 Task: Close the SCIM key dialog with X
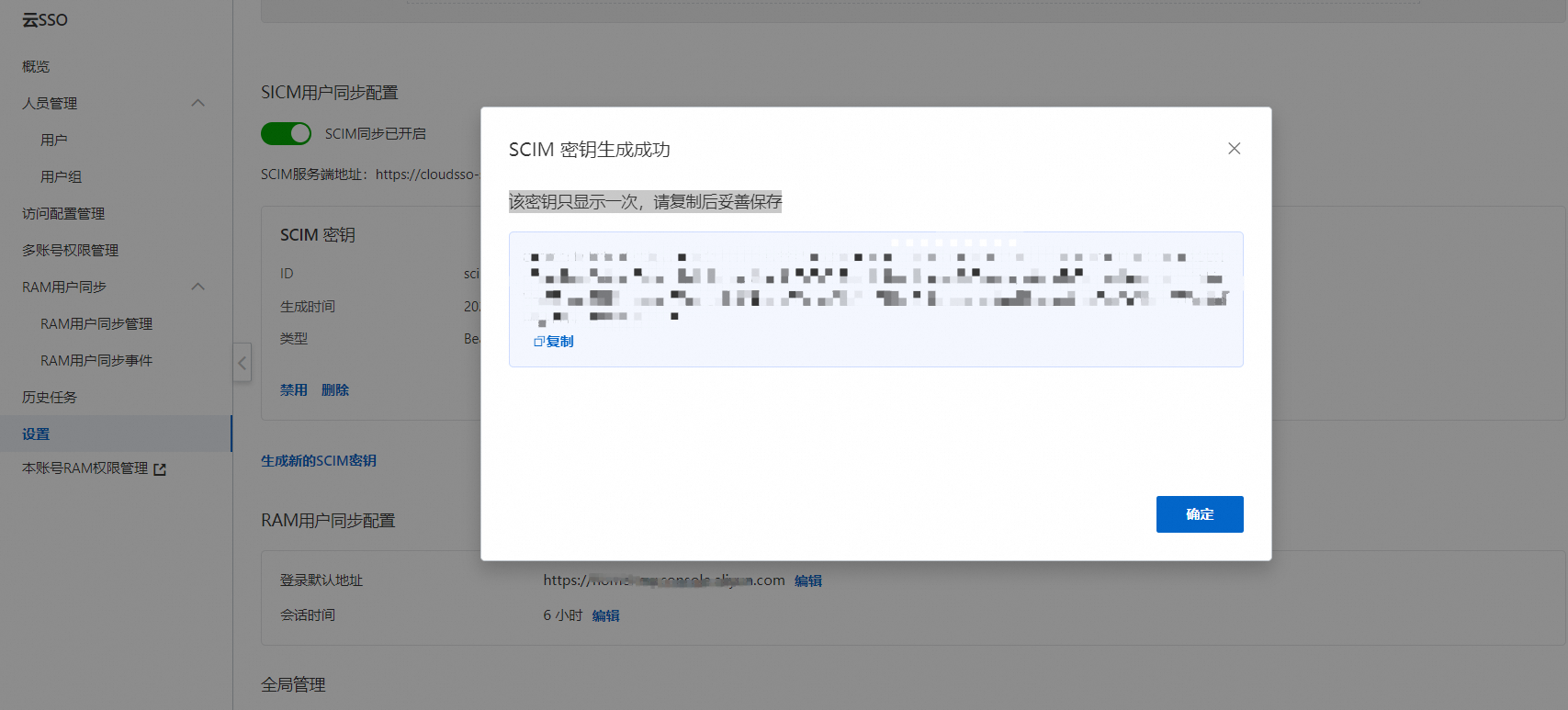click(1234, 149)
